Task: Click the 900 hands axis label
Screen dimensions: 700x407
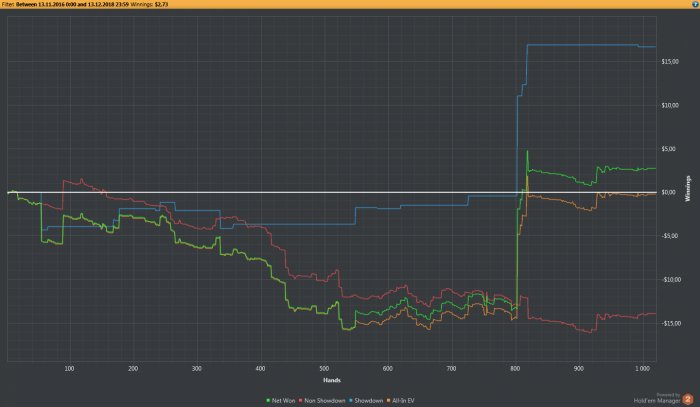Action: click(x=579, y=369)
